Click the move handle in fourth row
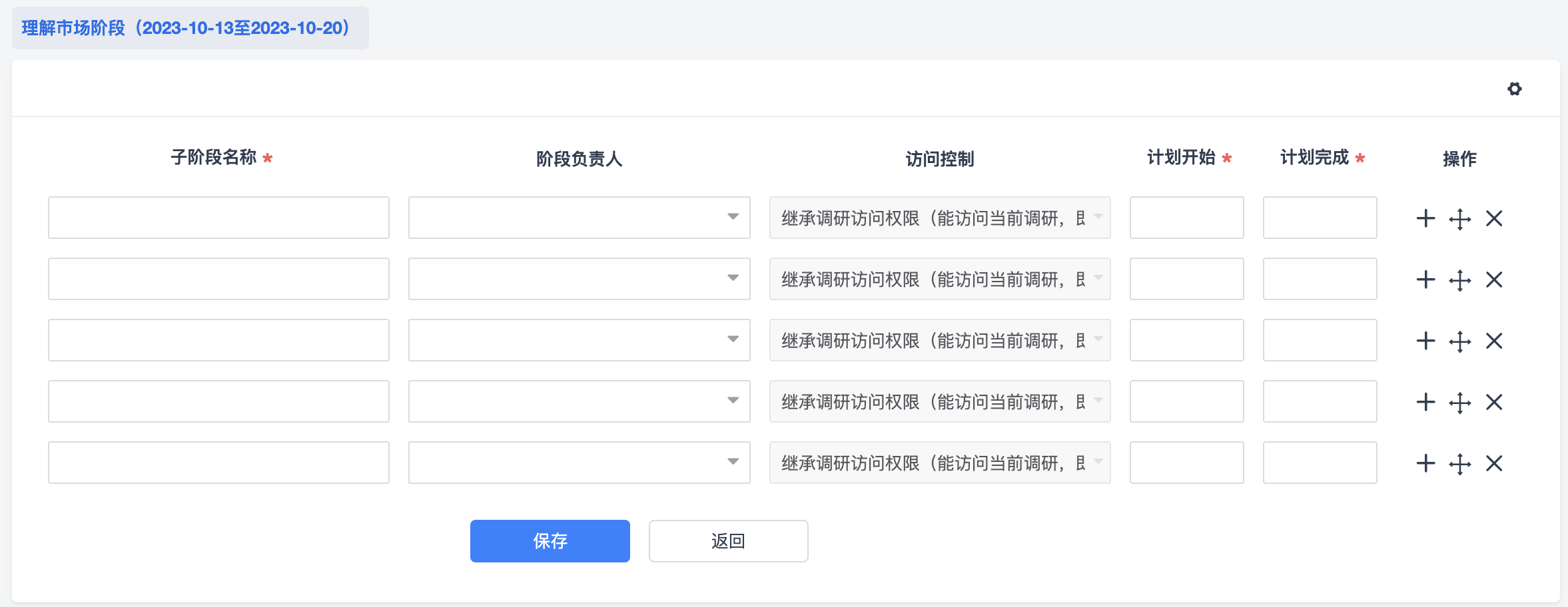Screen dimensions: 1568x607 click(x=1459, y=403)
